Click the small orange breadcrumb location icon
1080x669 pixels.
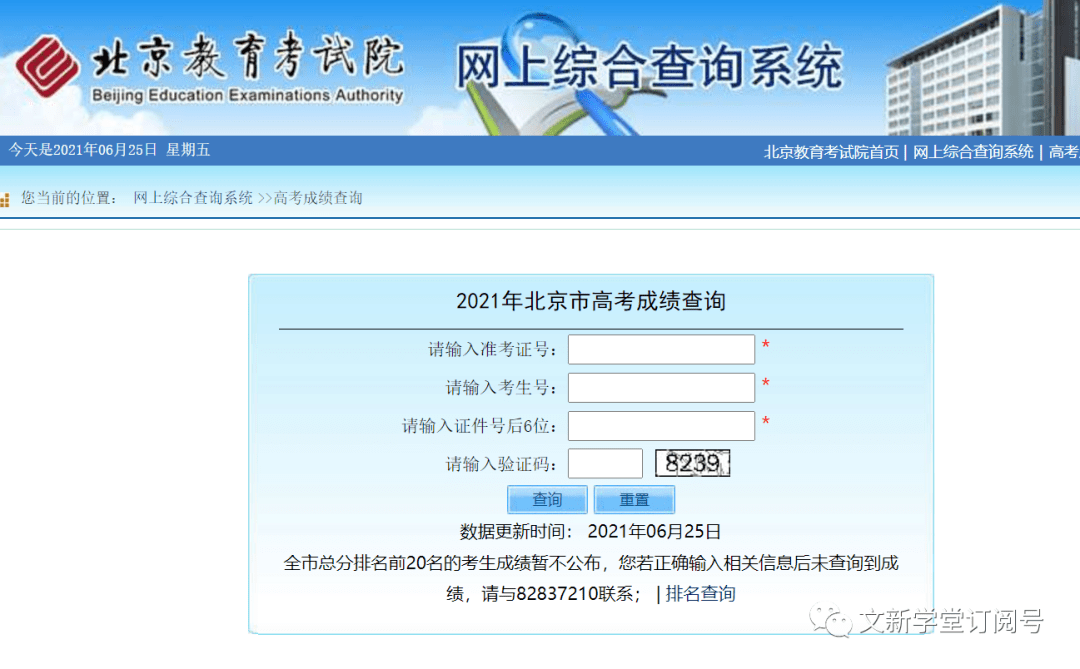point(5,200)
